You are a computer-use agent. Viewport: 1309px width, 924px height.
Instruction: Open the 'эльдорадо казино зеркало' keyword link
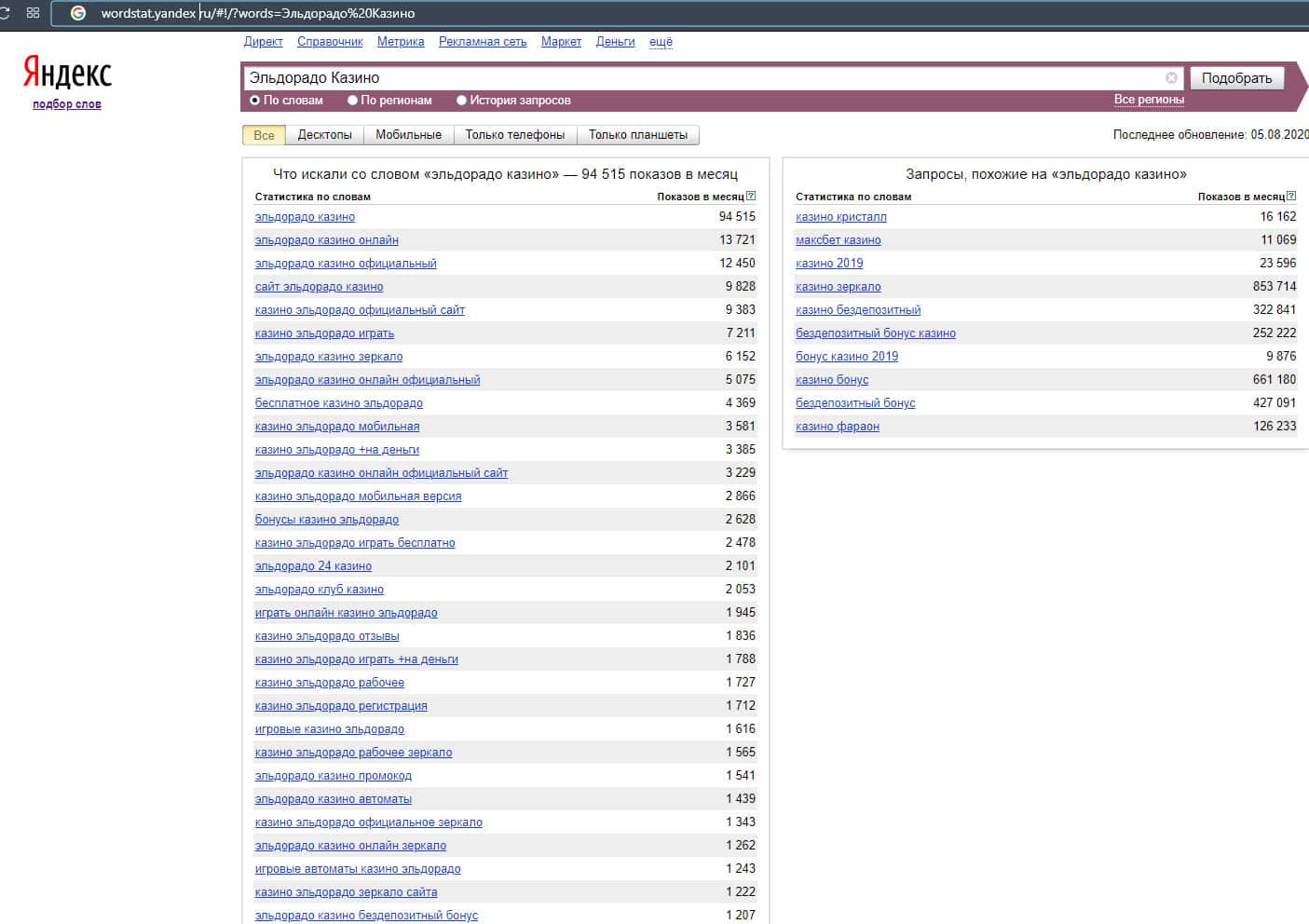[x=329, y=357]
